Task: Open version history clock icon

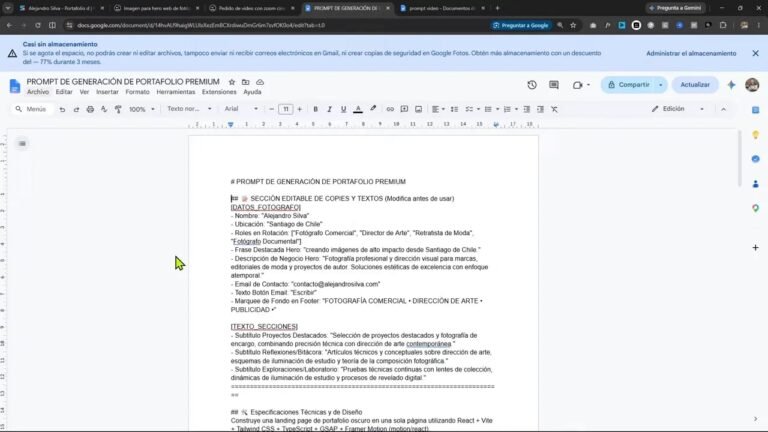Action: click(x=532, y=85)
